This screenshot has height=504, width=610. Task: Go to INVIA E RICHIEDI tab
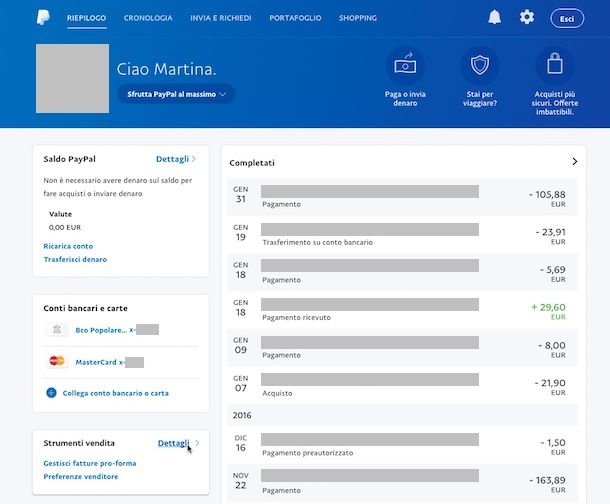coord(221,18)
